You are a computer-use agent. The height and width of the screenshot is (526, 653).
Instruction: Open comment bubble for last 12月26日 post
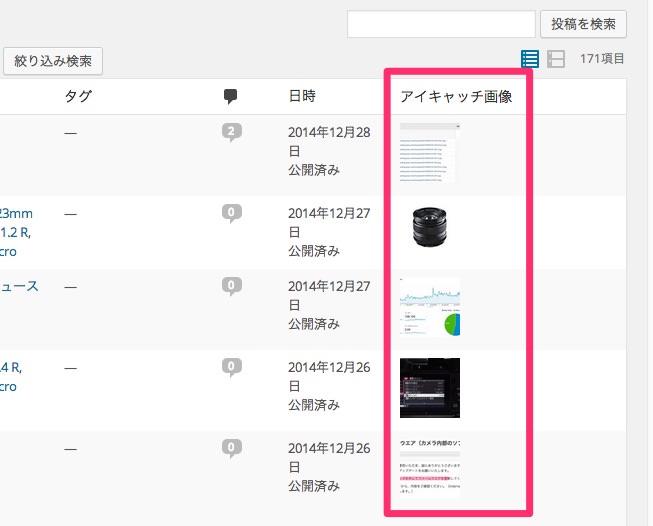232,448
